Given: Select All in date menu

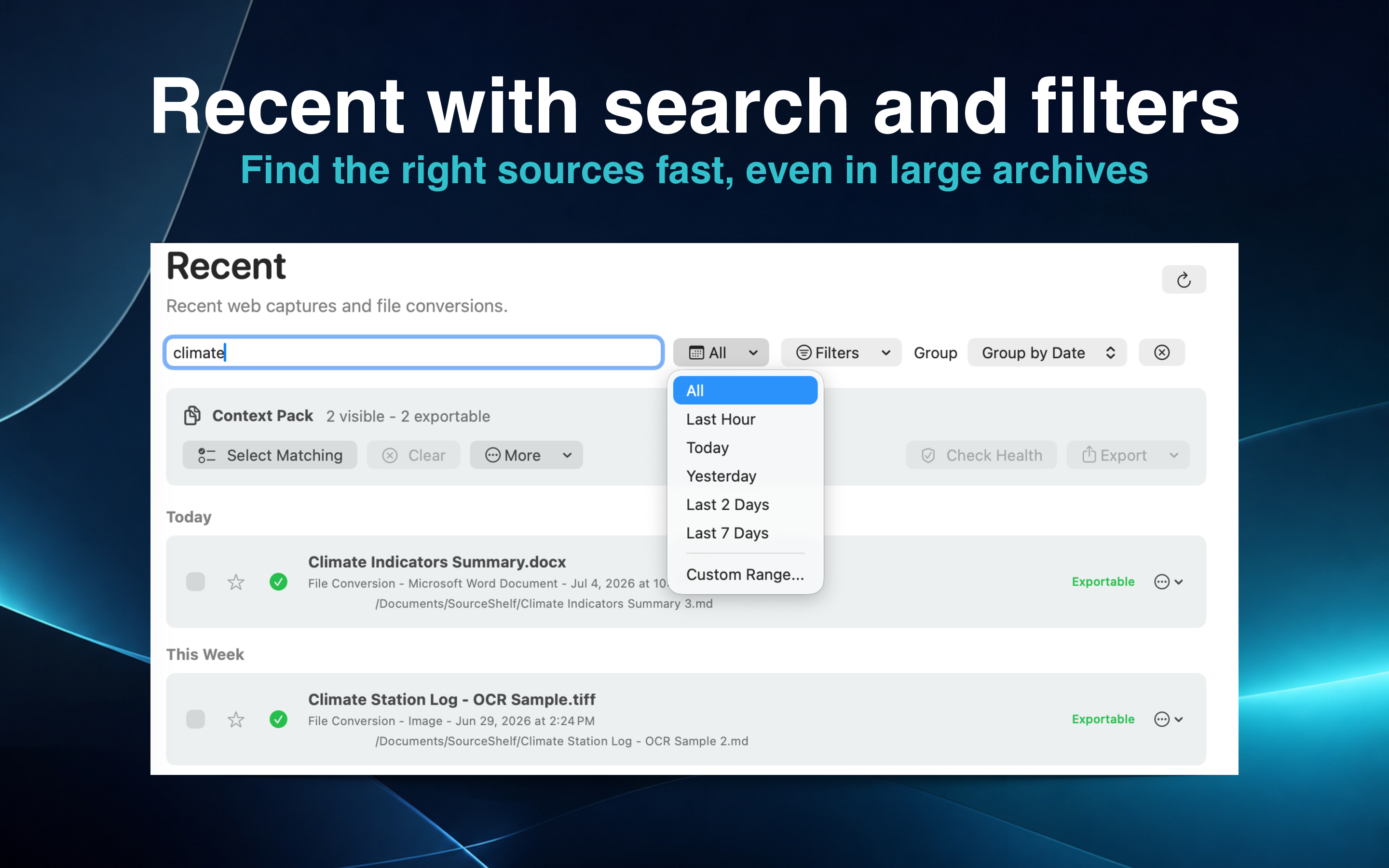Looking at the screenshot, I should tap(745, 391).
